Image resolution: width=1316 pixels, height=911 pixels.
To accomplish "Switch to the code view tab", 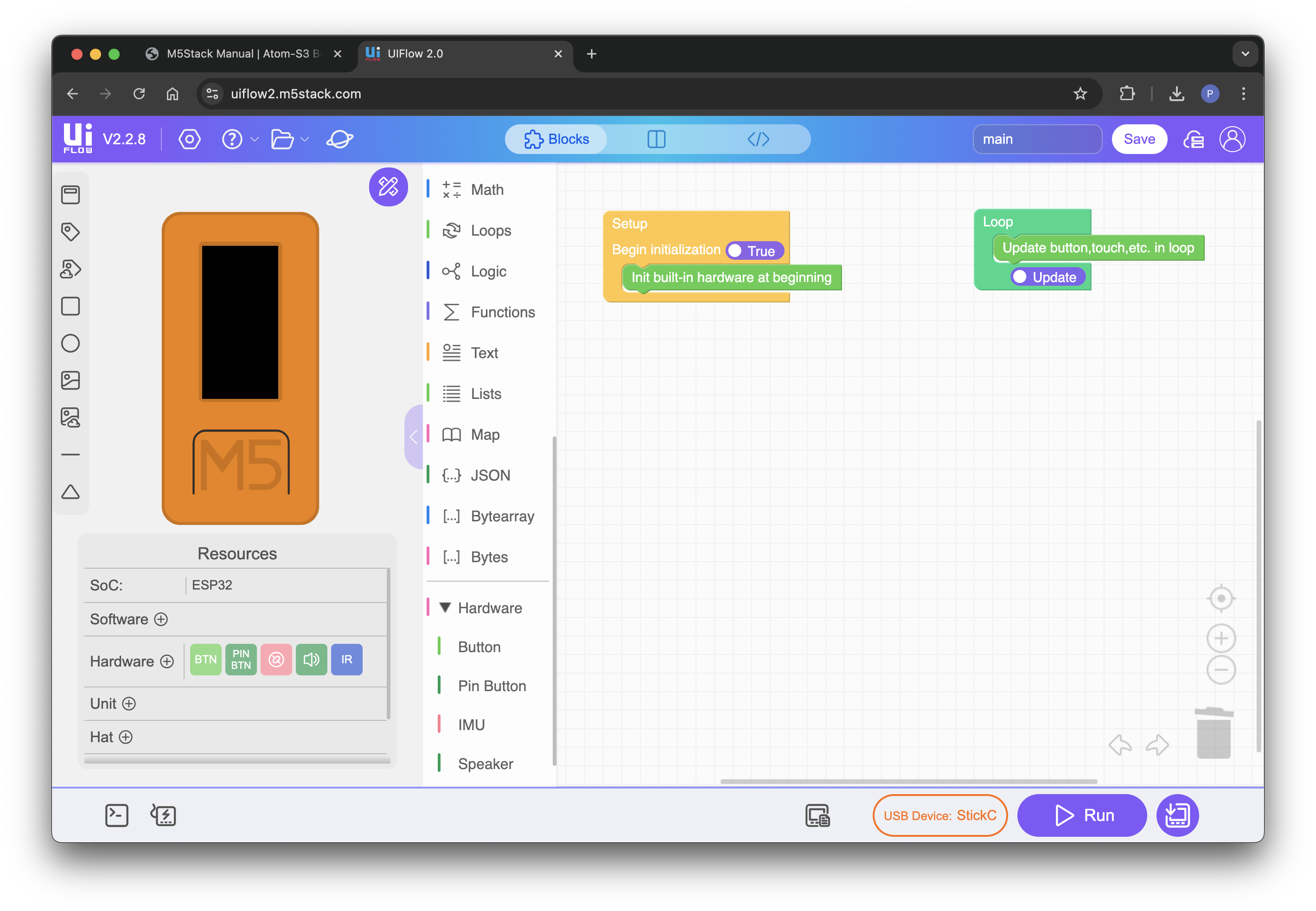I will point(759,139).
